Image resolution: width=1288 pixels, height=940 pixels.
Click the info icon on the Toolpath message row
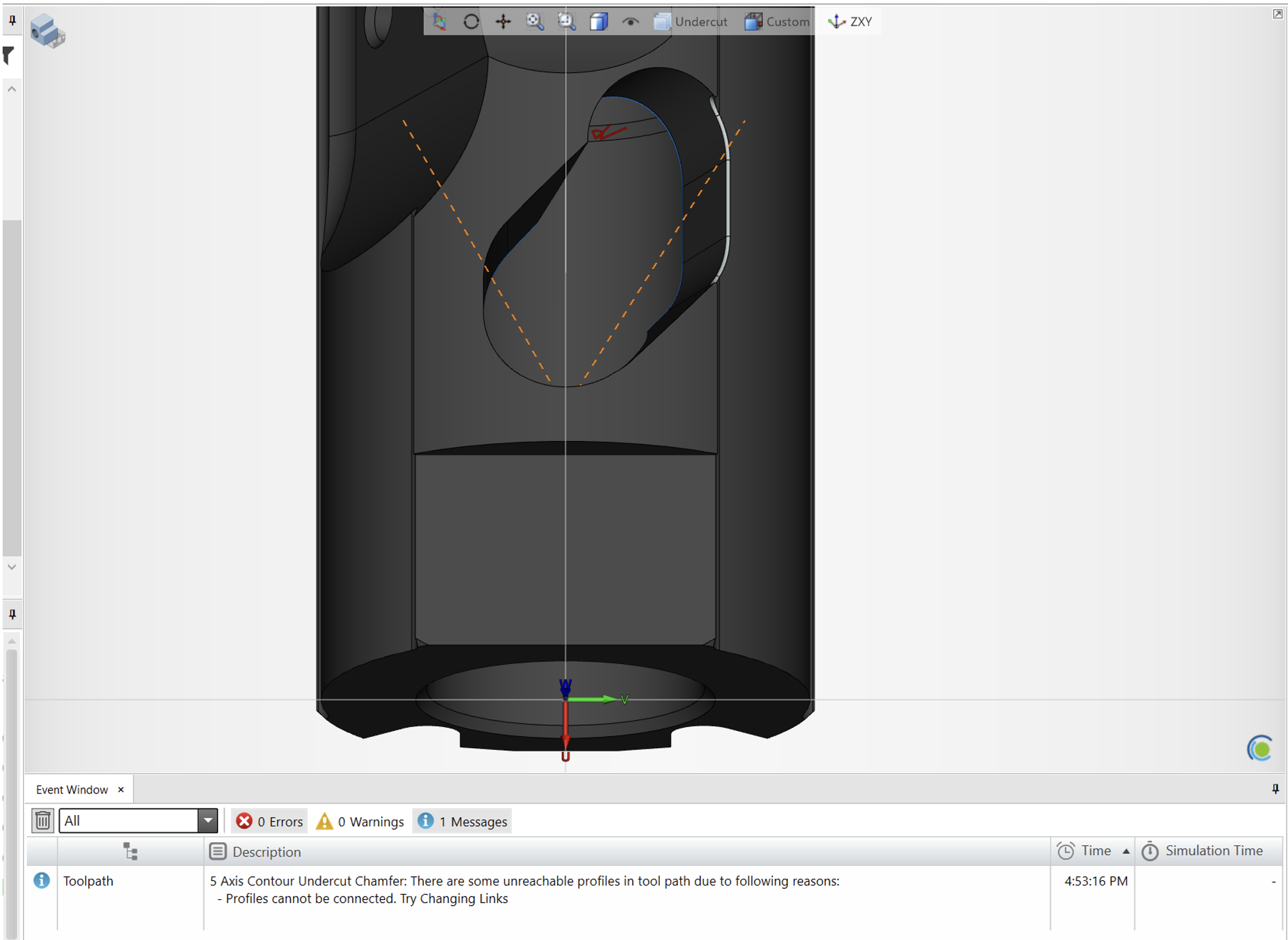41,880
